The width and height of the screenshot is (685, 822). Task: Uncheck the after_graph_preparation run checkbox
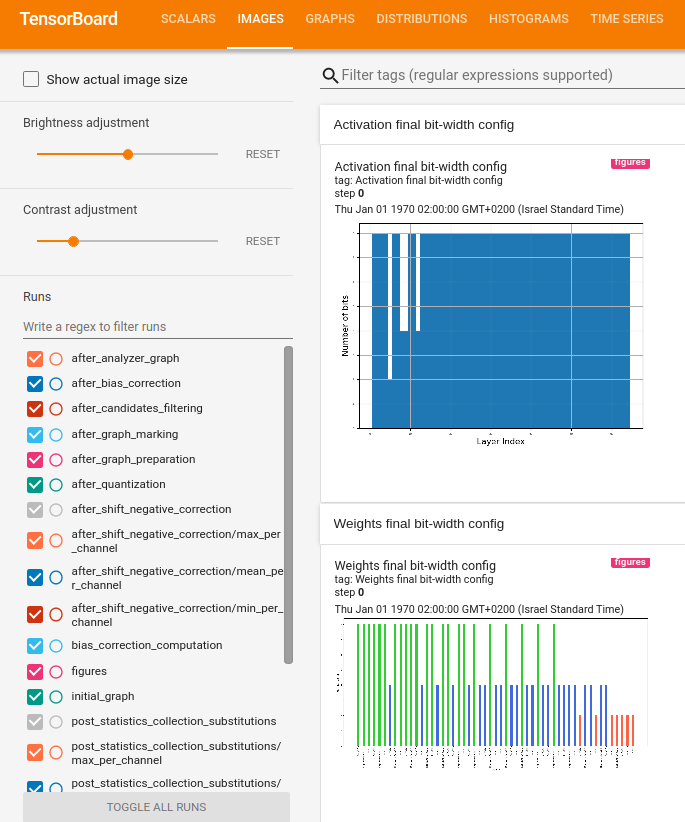pyautogui.click(x=35, y=460)
